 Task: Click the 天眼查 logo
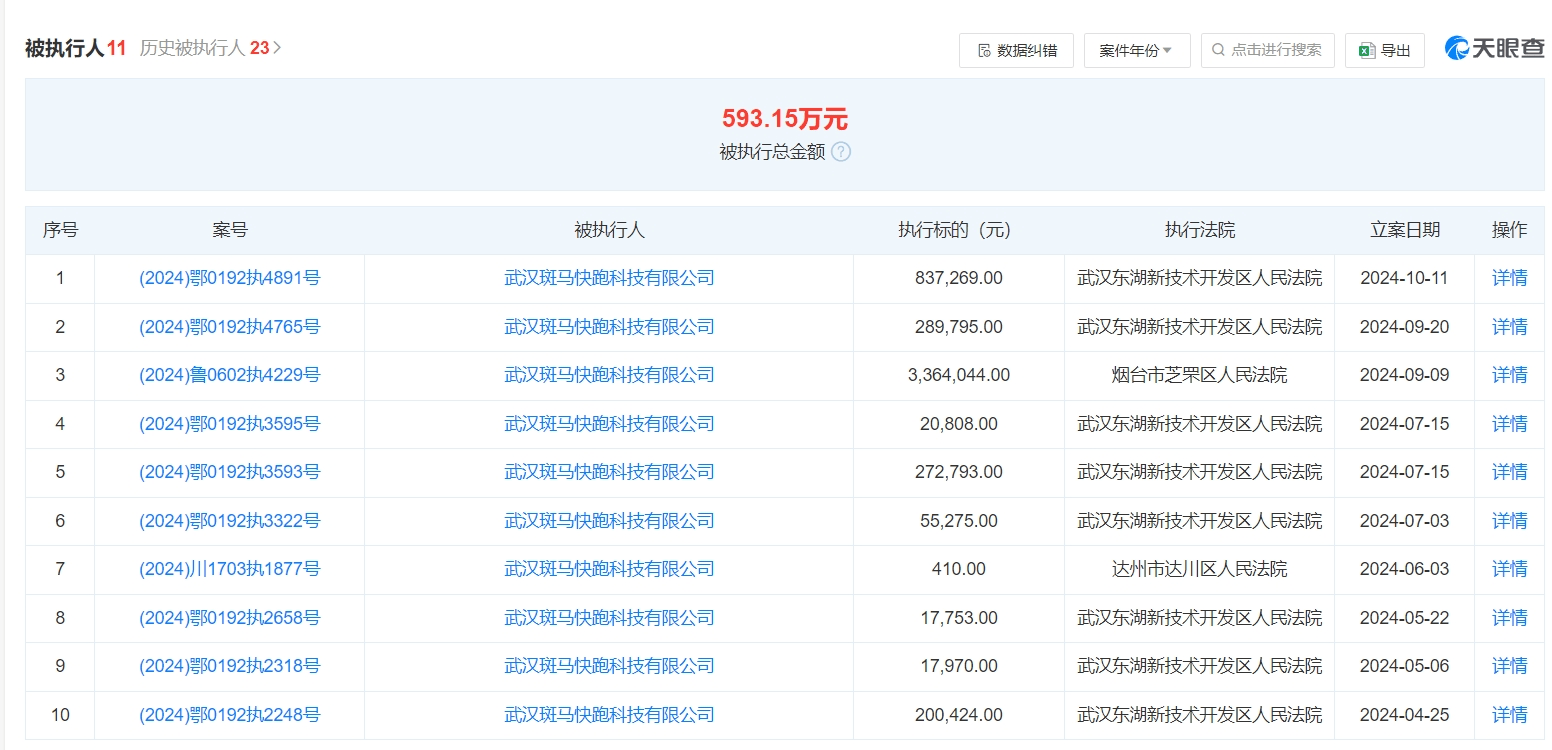click(1494, 49)
